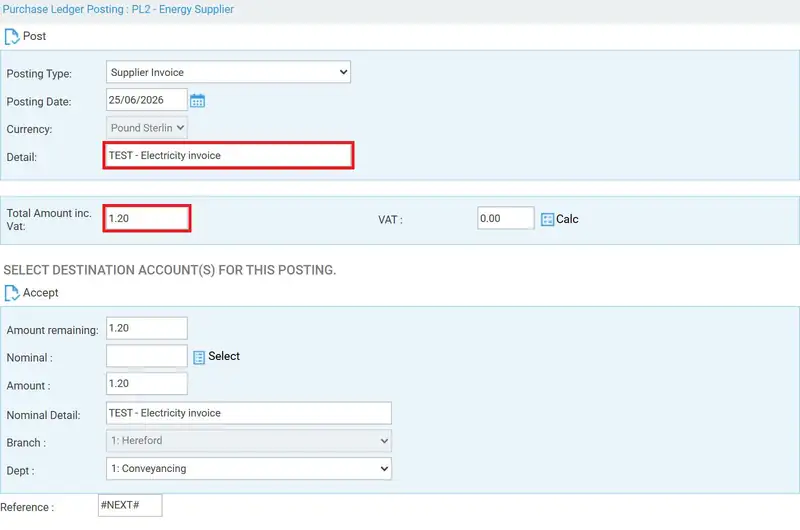The height and width of the screenshot is (530, 800).
Task: Click the Posting Type label
Action: [39, 73]
